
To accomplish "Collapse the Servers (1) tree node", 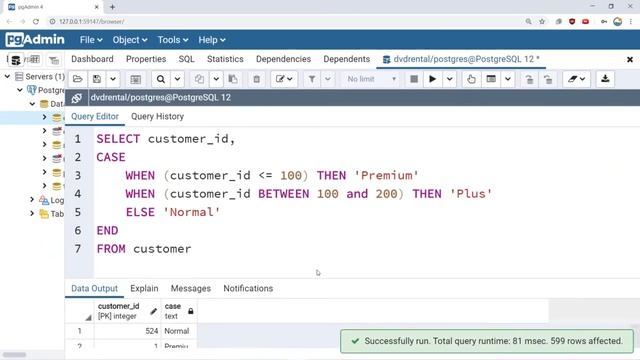I will [x=7, y=76].
